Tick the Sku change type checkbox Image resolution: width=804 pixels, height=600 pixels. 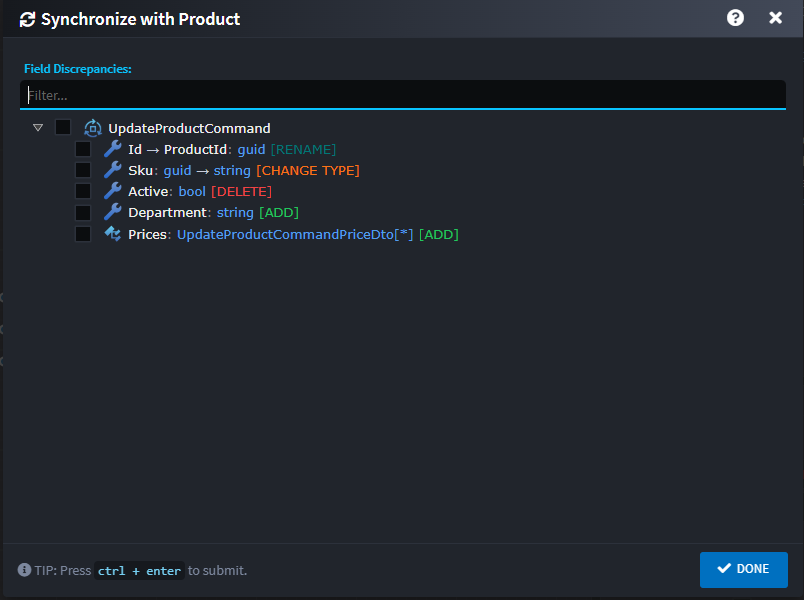pyautogui.click(x=83, y=170)
